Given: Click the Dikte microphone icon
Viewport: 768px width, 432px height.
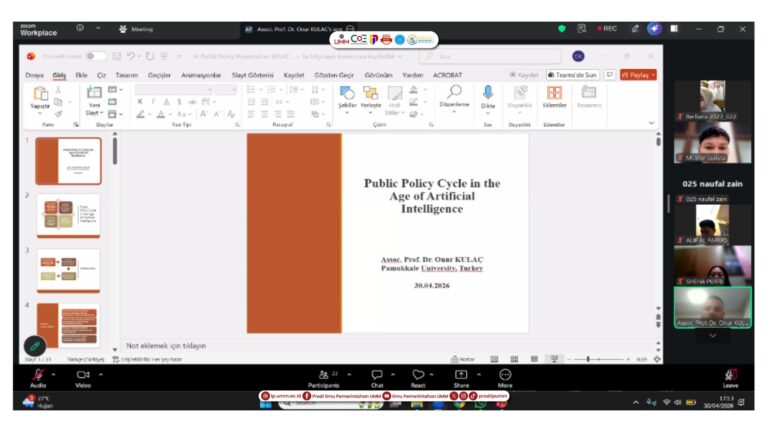Looking at the screenshot, I should click(488, 93).
